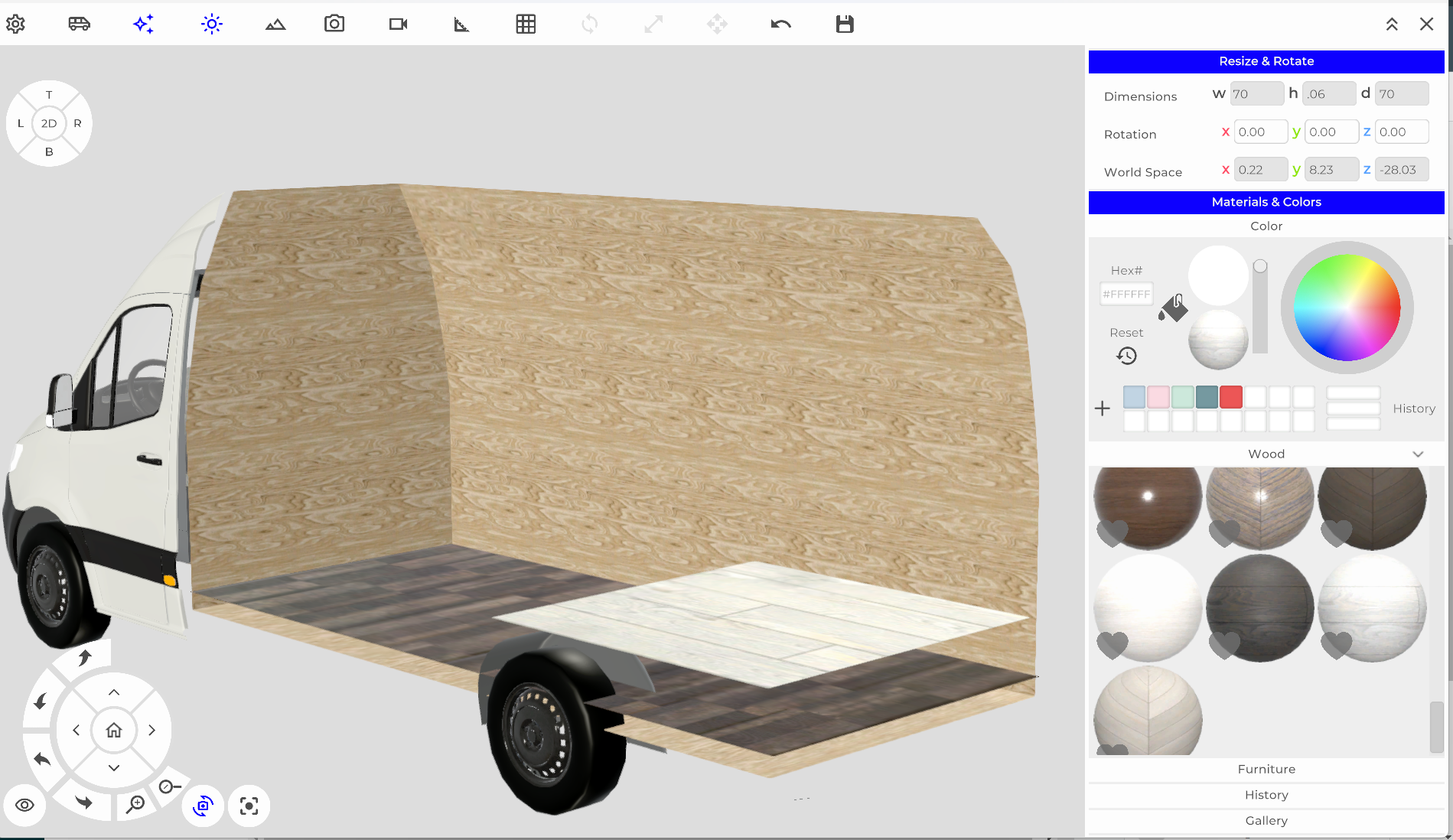The height and width of the screenshot is (840, 1453).
Task: Switch to the left view L
Action: pos(21,123)
